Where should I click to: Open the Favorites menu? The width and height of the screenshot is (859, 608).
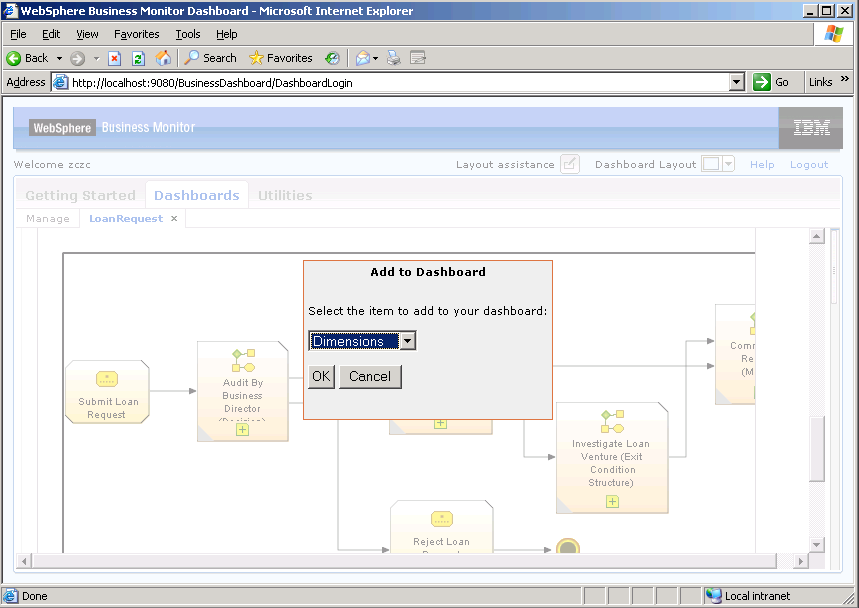[x=136, y=34]
